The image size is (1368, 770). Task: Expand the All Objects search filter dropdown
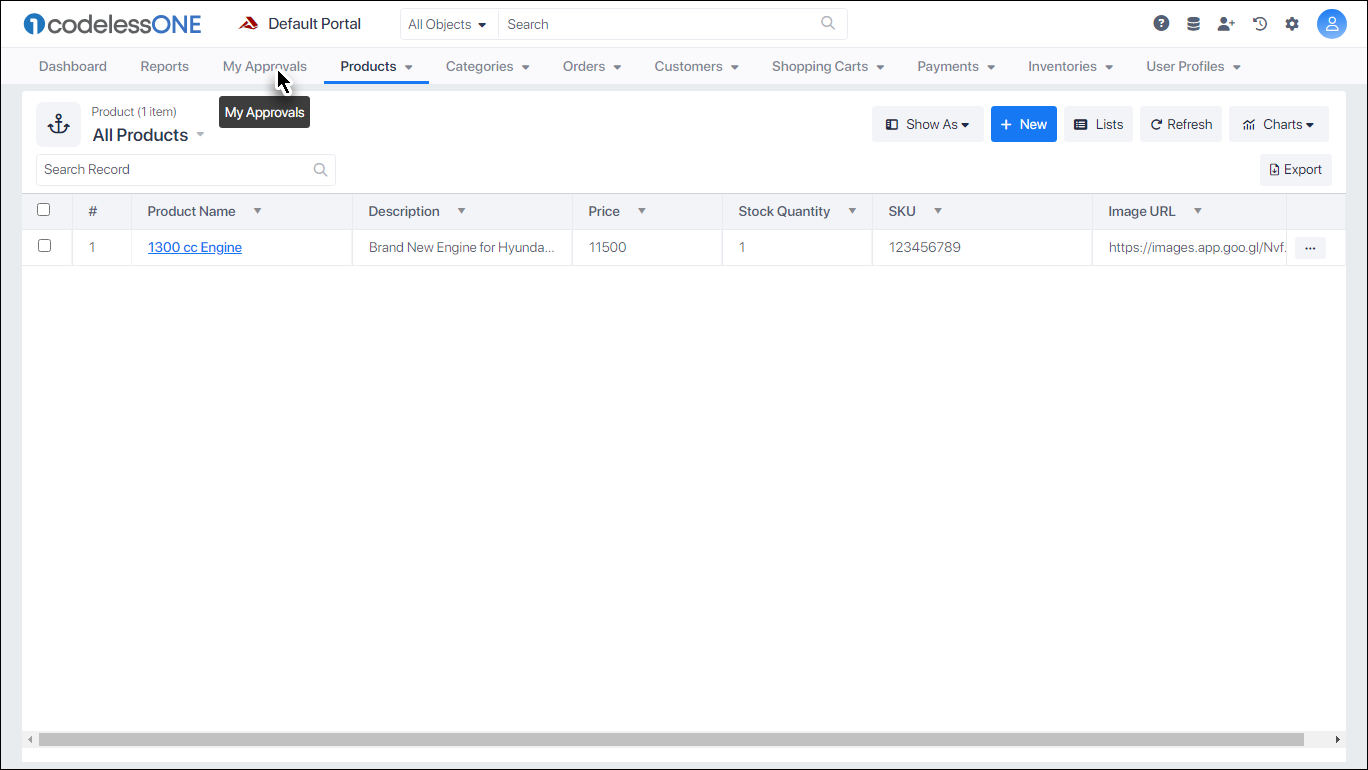pyautogui.click(x=448, y=23)
